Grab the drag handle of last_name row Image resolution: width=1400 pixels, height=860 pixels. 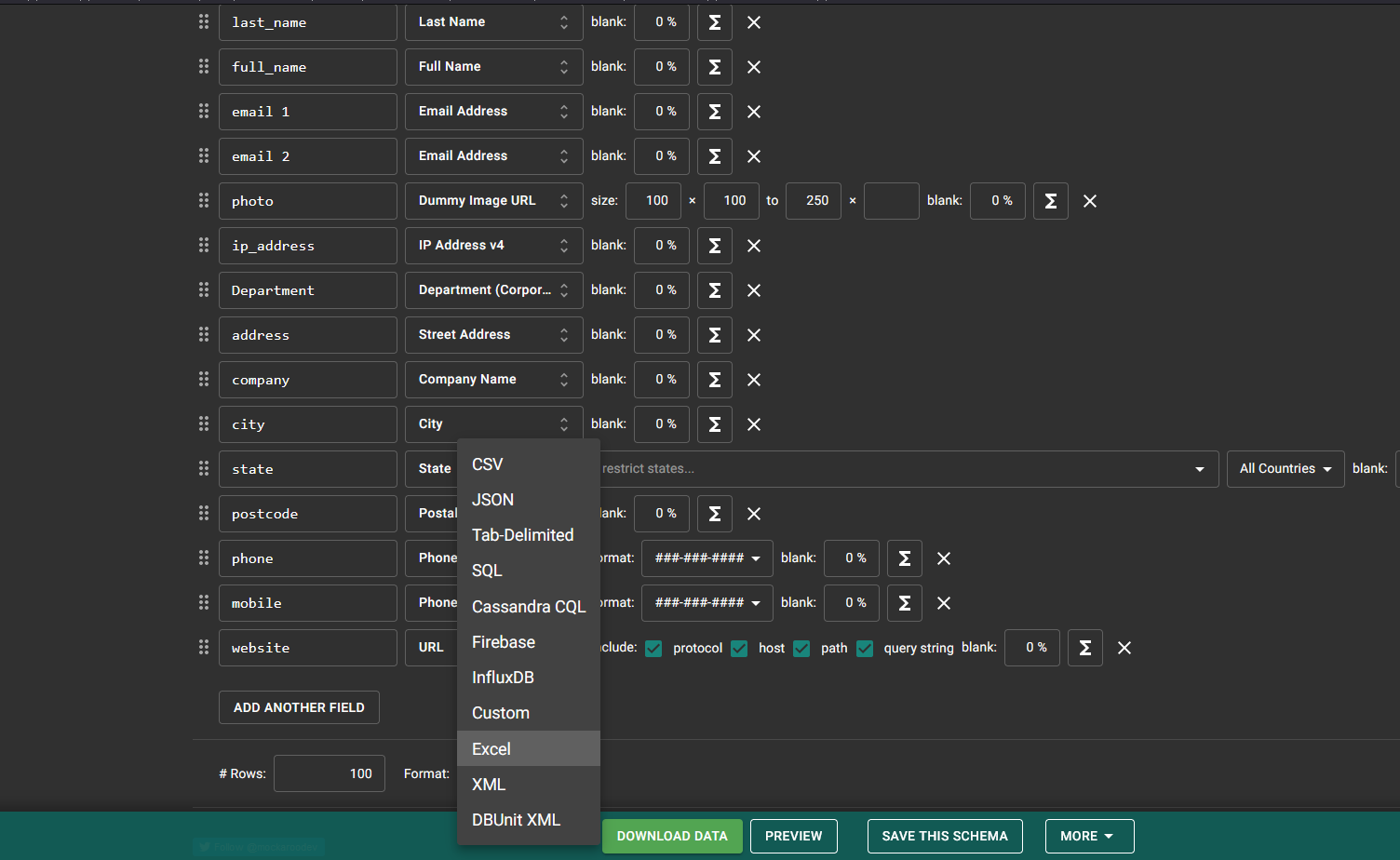pyautogui.click(x=204, y=21)
